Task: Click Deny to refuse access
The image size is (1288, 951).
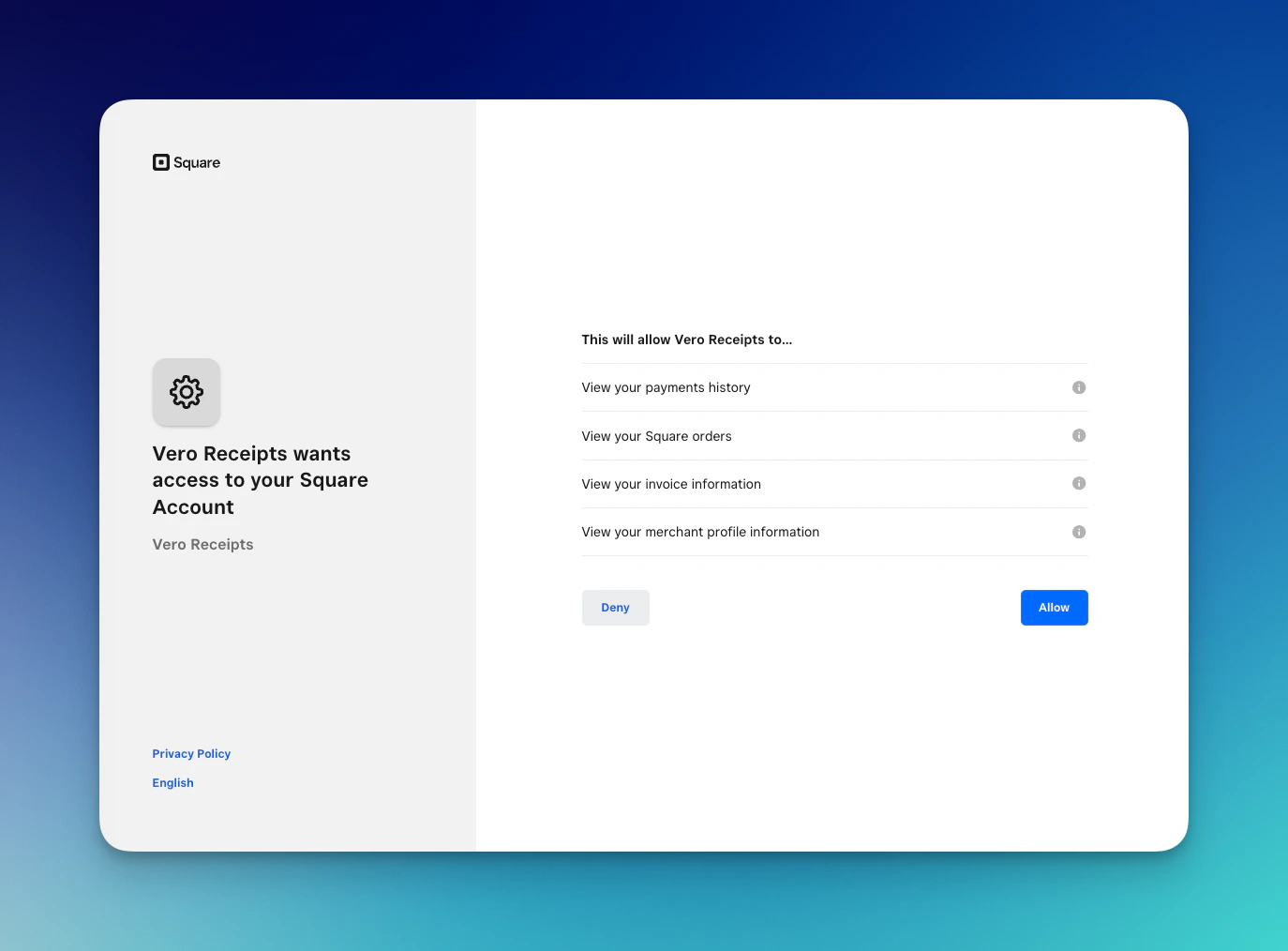Action: tap(615, 607)
